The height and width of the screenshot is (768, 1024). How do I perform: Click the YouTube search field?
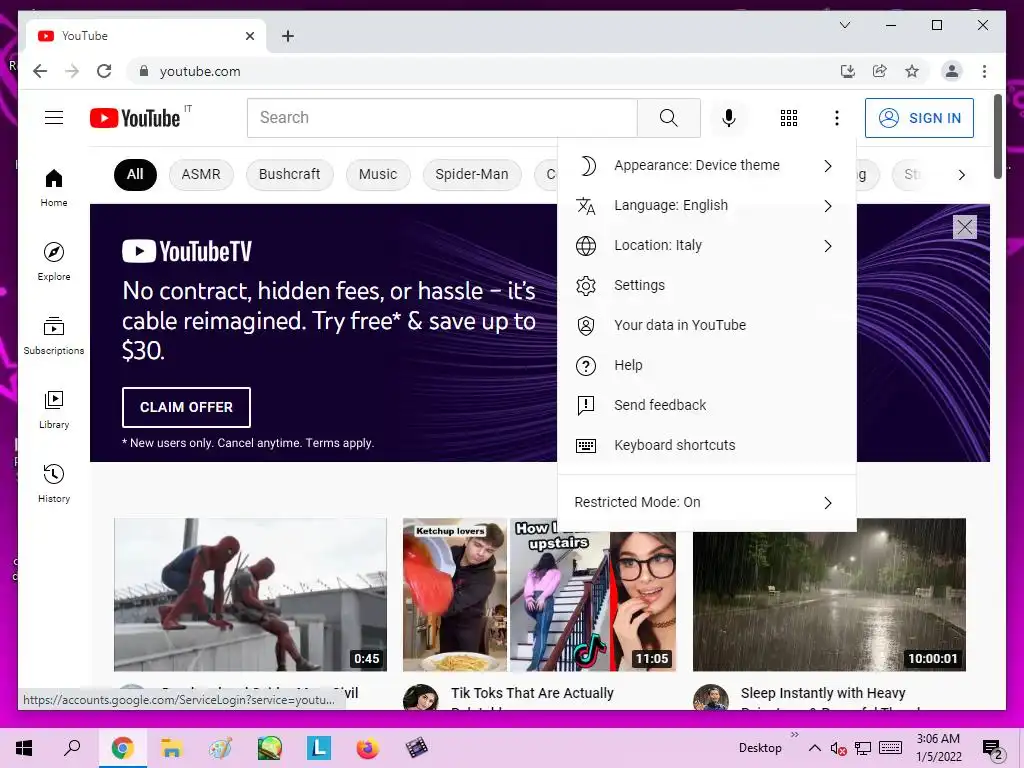tap(442, 118)
